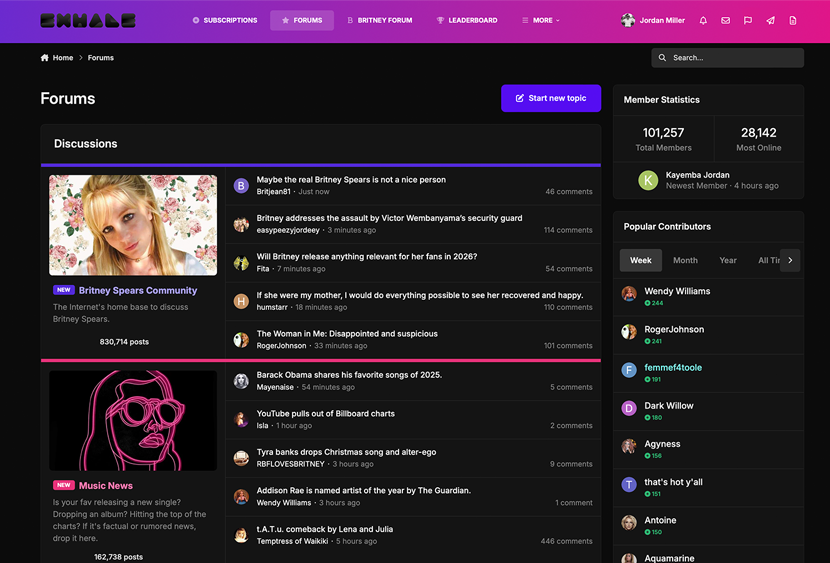Click the Search input field
The width and height of the screenshot is (830, 563).
click(x=727, y=58)
